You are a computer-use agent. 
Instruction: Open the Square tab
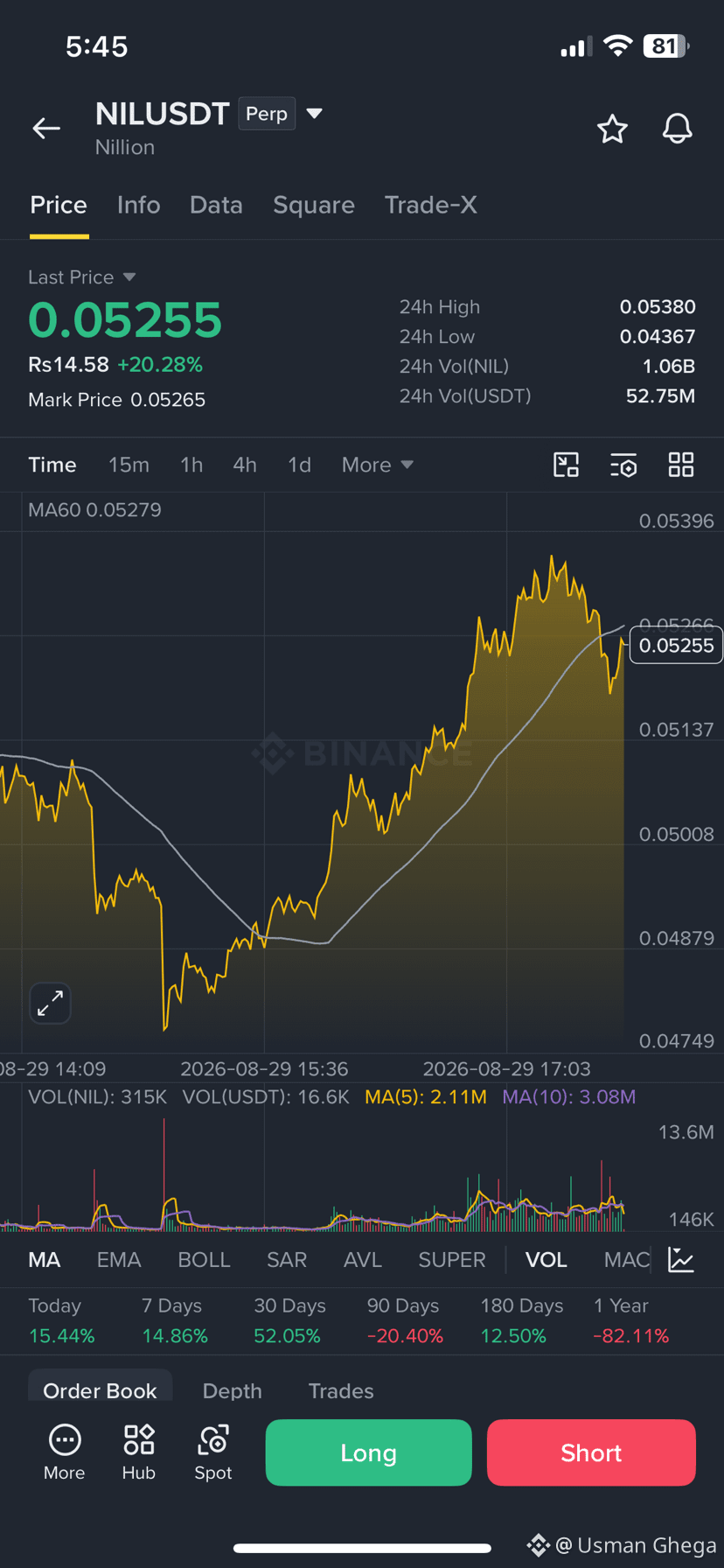click(314, 205)
